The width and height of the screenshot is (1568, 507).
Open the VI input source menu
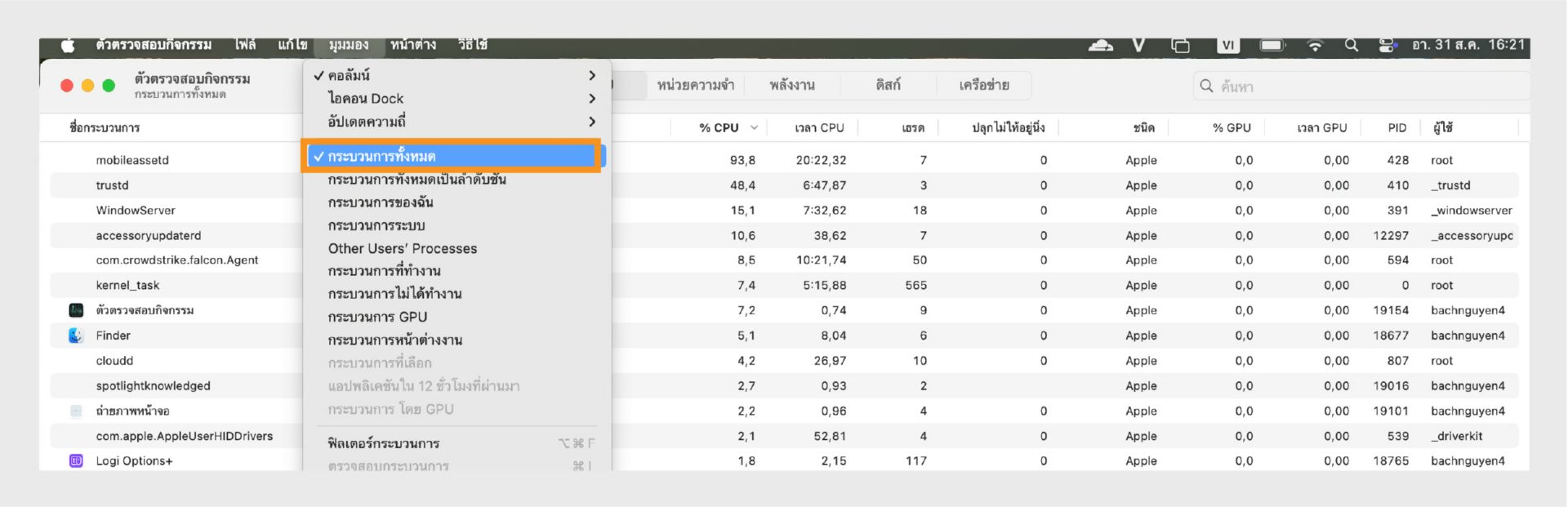[1227, 45]
